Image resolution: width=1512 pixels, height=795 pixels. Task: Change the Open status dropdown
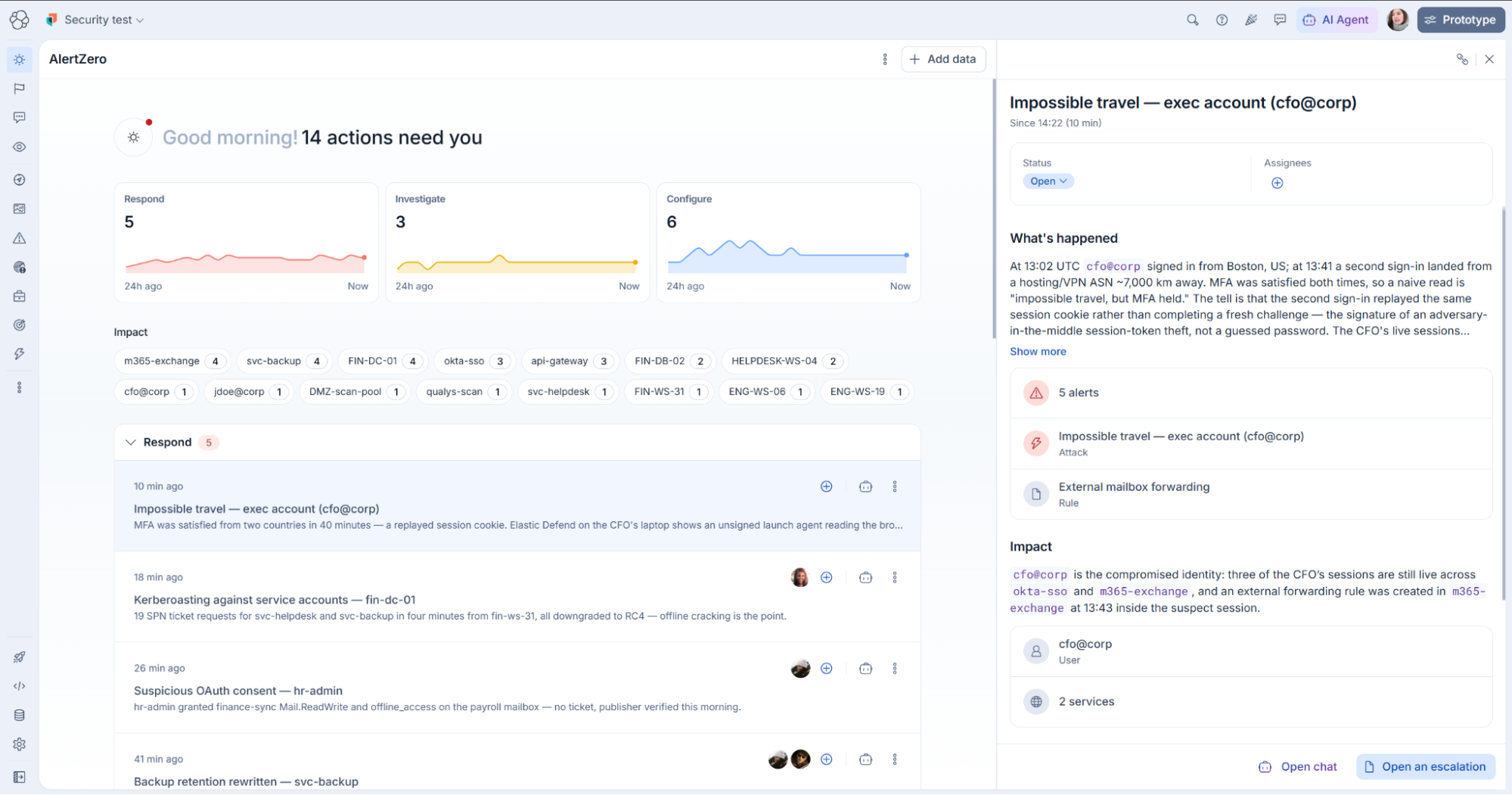1048,182
